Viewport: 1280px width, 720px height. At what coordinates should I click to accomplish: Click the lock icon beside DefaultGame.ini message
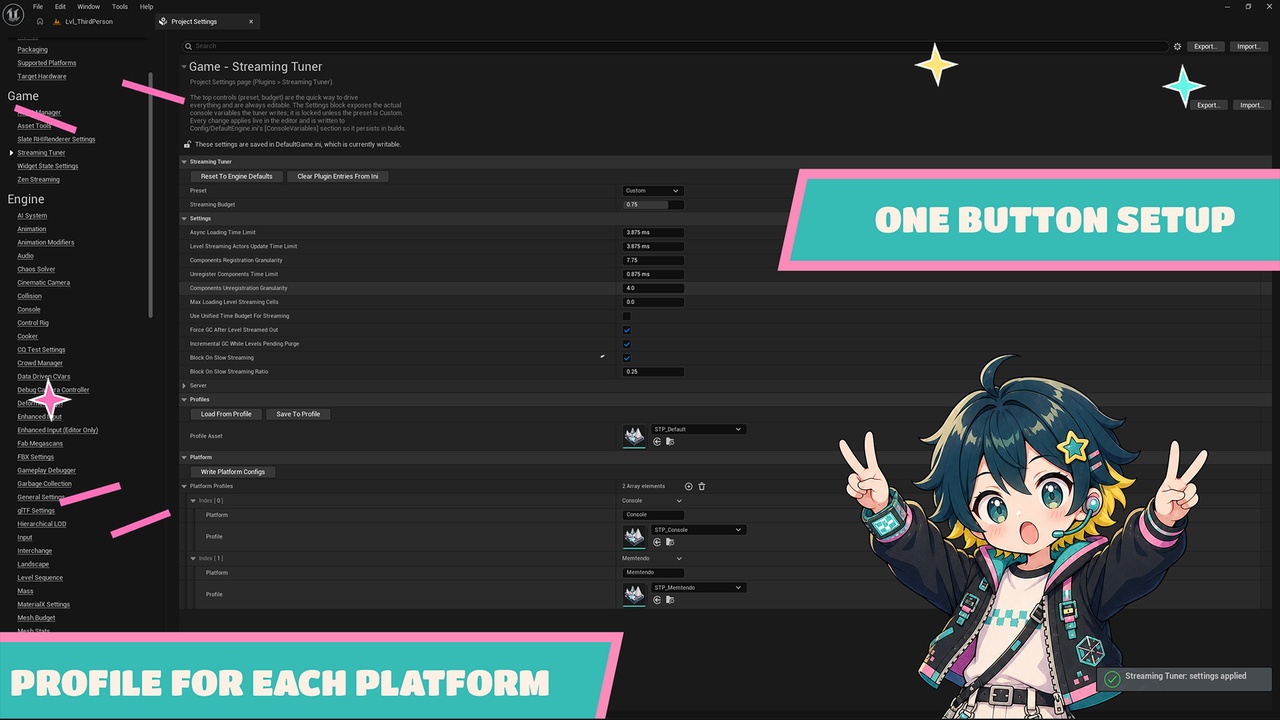pos(187,144)
